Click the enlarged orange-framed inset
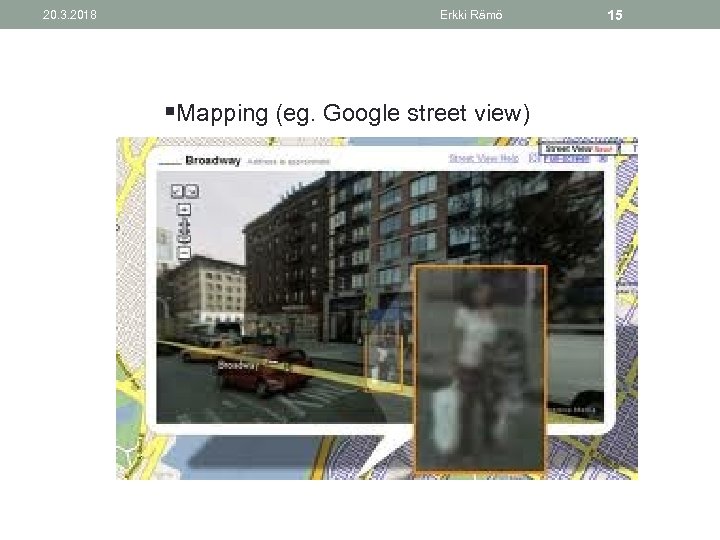720x540 pixels. point(481,369)
